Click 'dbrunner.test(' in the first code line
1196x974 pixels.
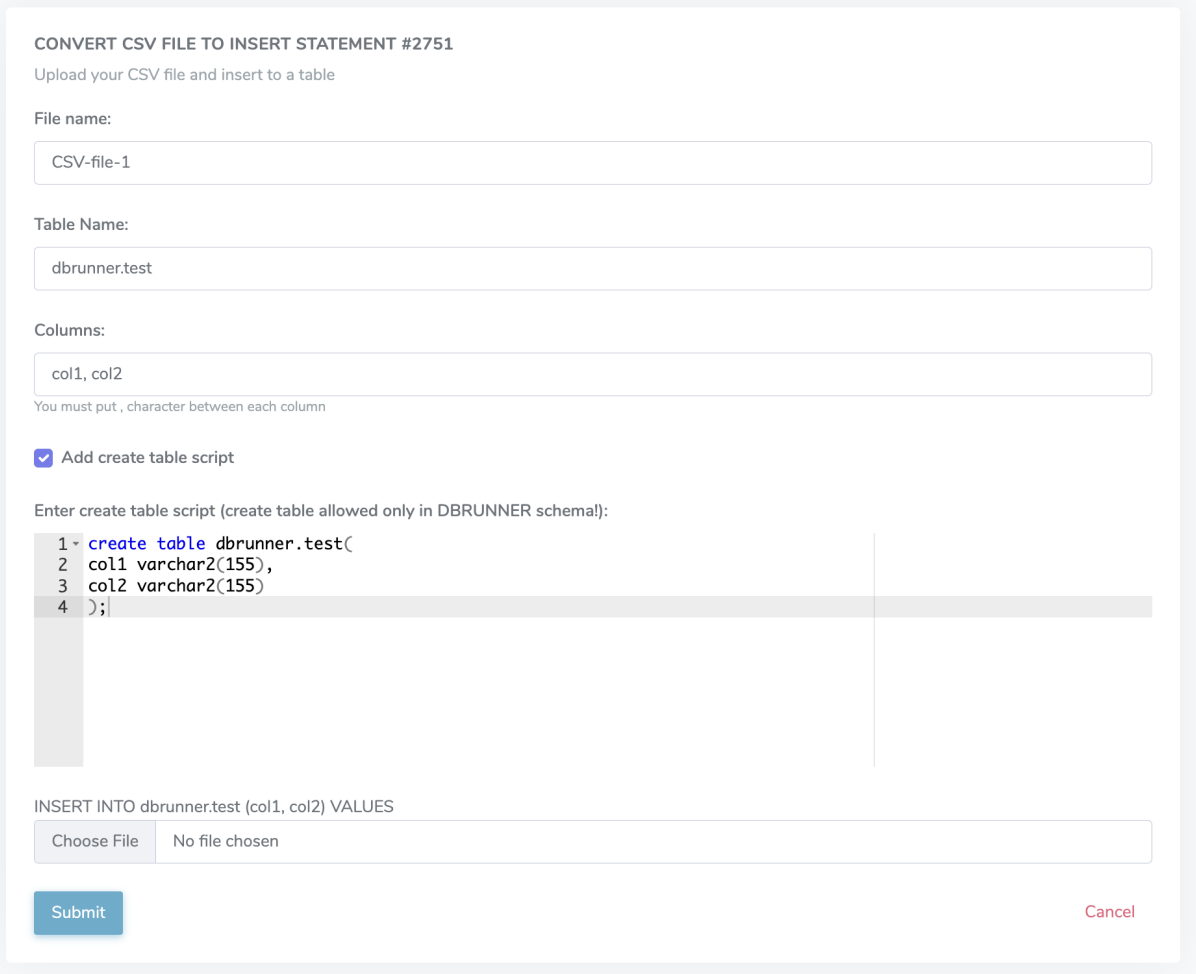[x=285, y=544]
